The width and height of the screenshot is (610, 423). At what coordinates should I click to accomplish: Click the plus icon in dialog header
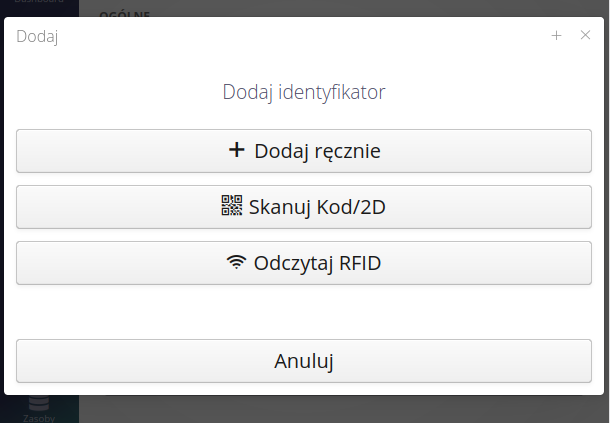pos(557,35)
